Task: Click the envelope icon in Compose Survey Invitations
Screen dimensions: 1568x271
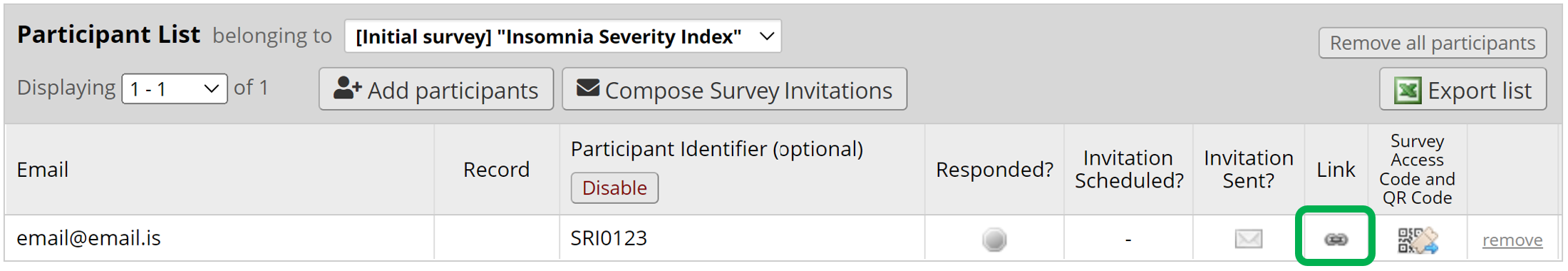Action: [x=587, y=88]
